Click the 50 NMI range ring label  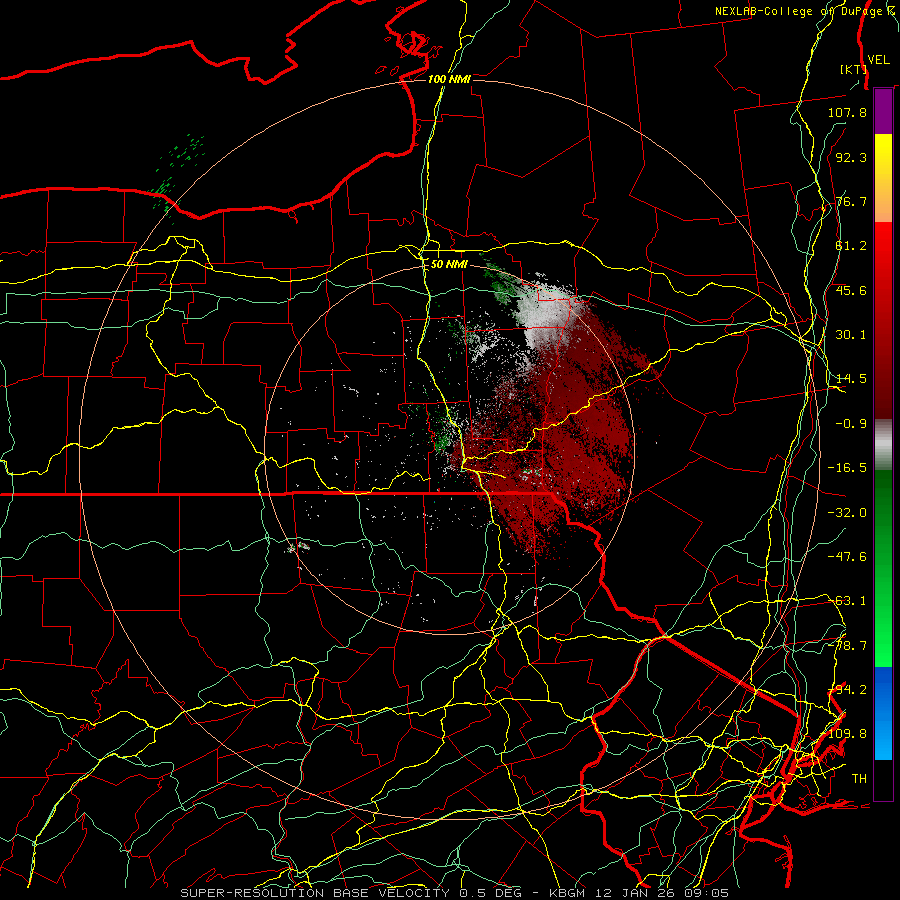(x=449, y=264)
